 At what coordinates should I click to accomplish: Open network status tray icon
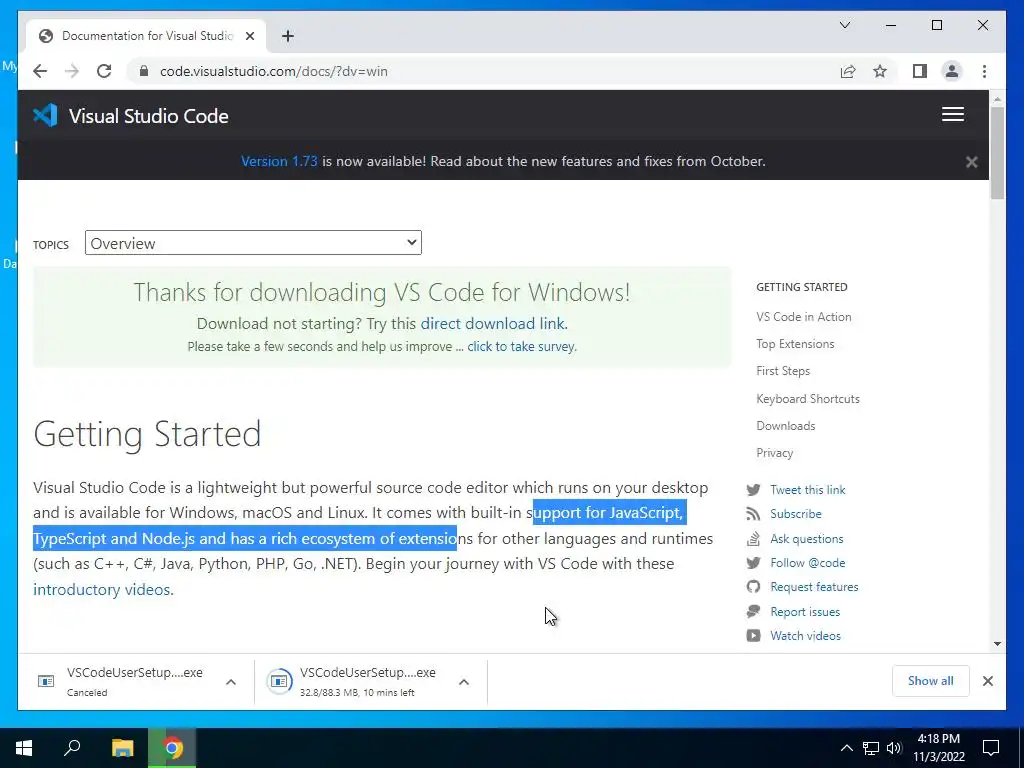tap(871, 748)
